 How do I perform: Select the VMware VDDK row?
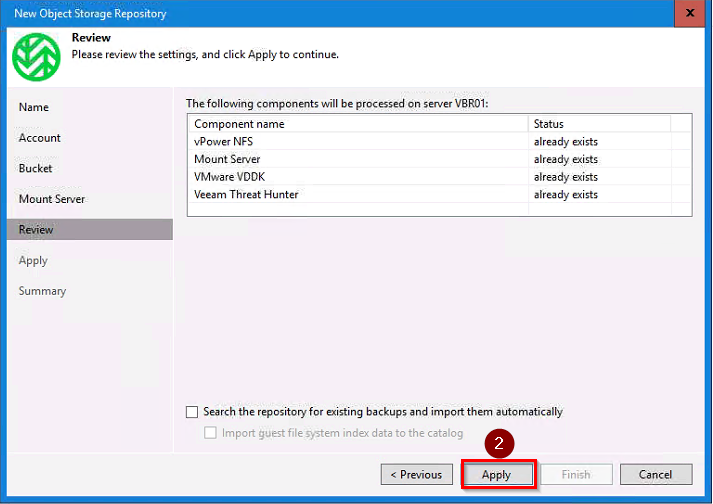tap(440, 176)
